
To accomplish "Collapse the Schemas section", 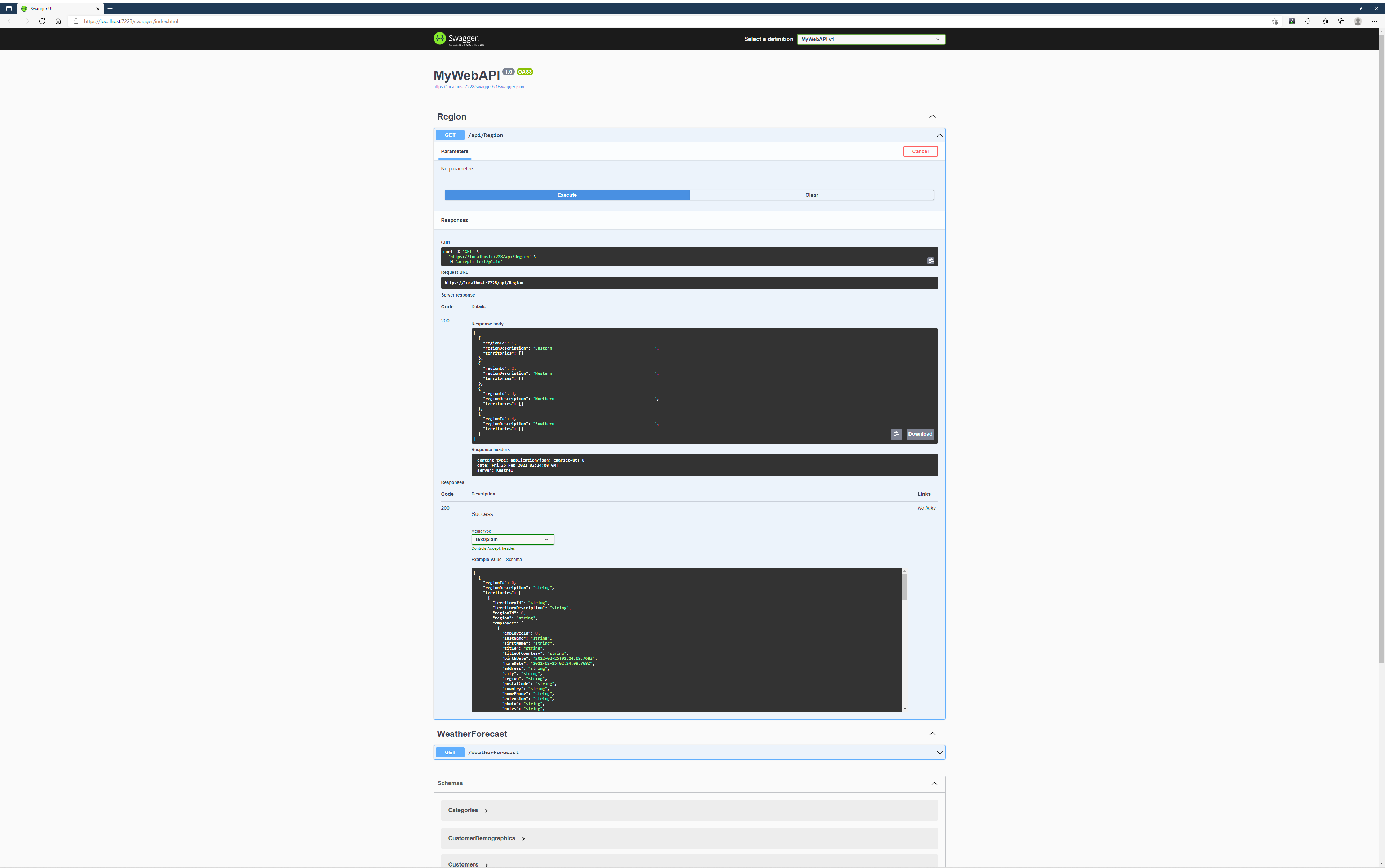I will 934,783.
